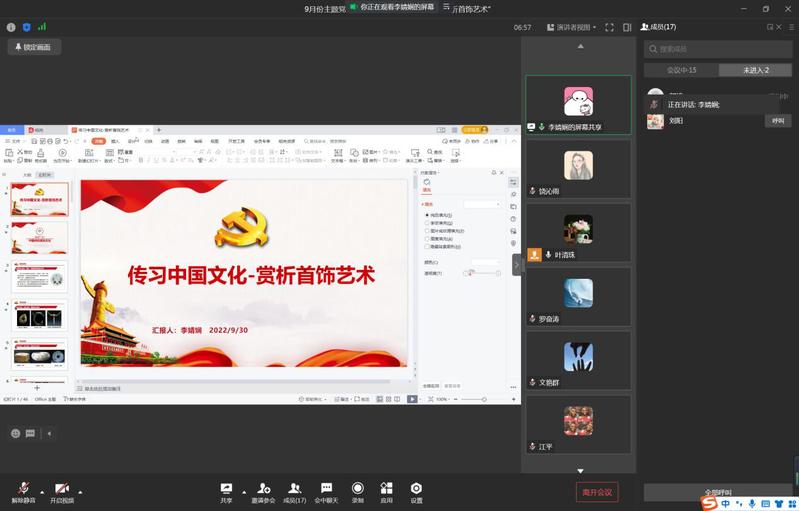Screen dimensions: 799x511
Task: Expand the arrow next to 解除静音
Action: (42, 492)
